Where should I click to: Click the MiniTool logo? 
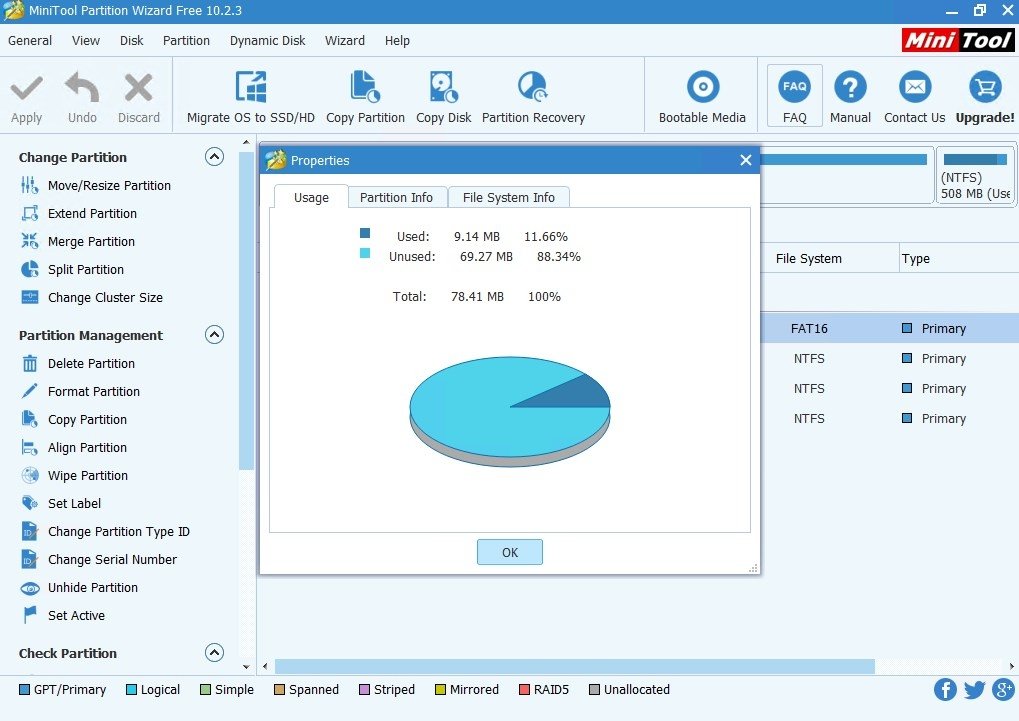959,40
